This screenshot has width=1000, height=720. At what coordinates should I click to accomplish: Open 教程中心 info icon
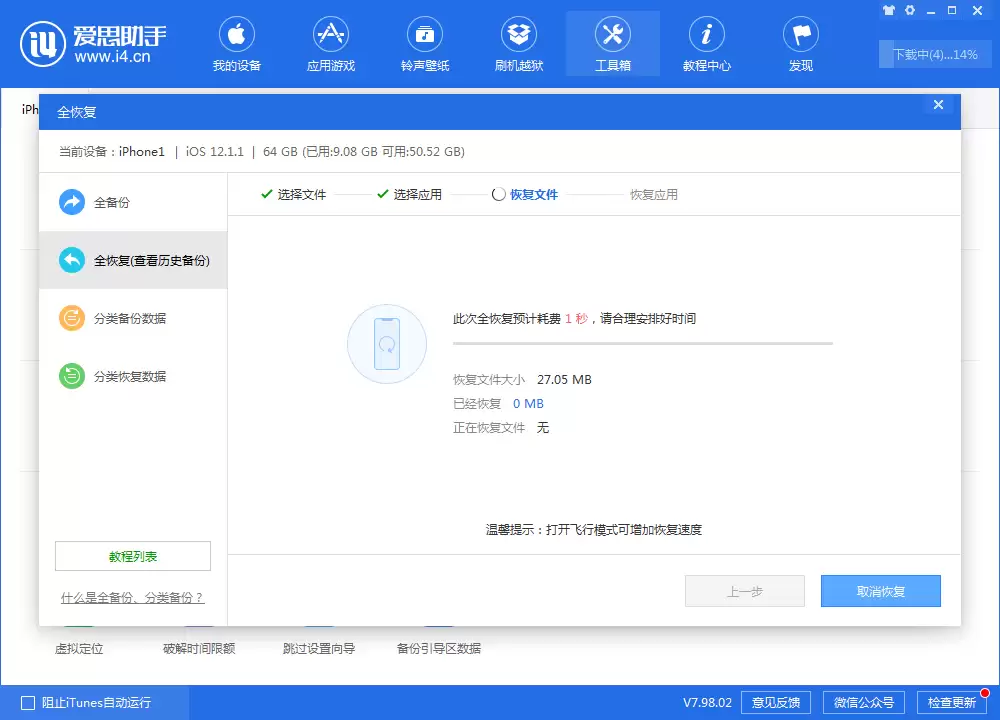point(707,34)
